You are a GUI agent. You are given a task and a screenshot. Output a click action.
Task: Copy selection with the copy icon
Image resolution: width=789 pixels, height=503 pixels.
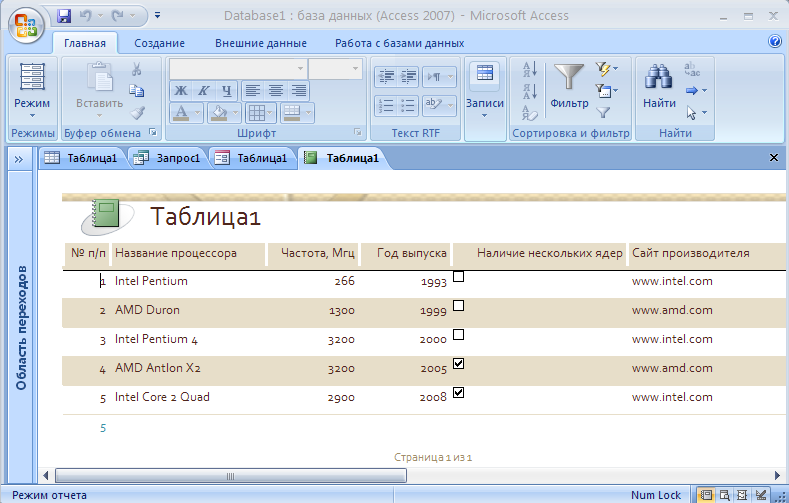136,91
